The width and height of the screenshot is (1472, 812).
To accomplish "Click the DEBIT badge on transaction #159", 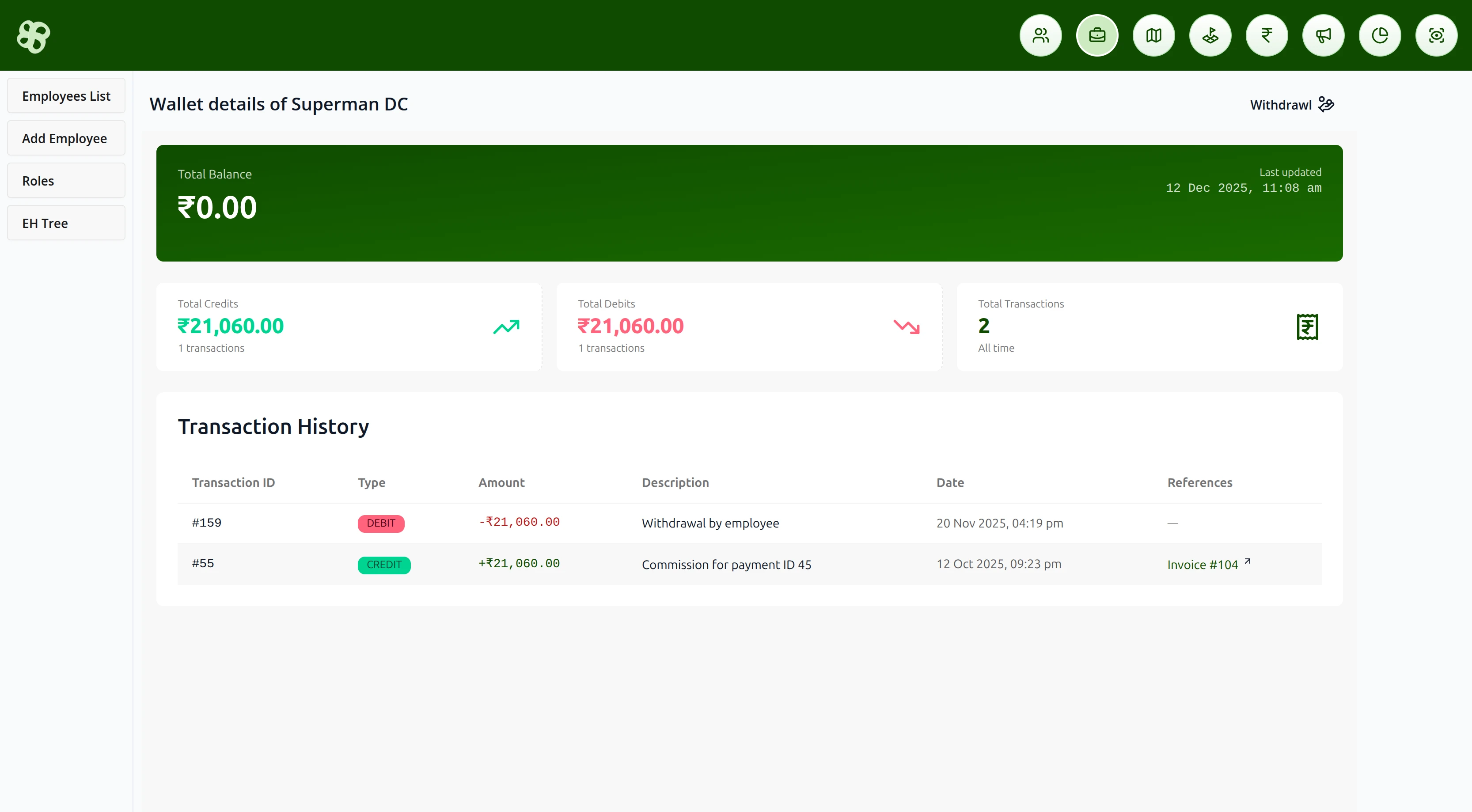I will [380, 523].
